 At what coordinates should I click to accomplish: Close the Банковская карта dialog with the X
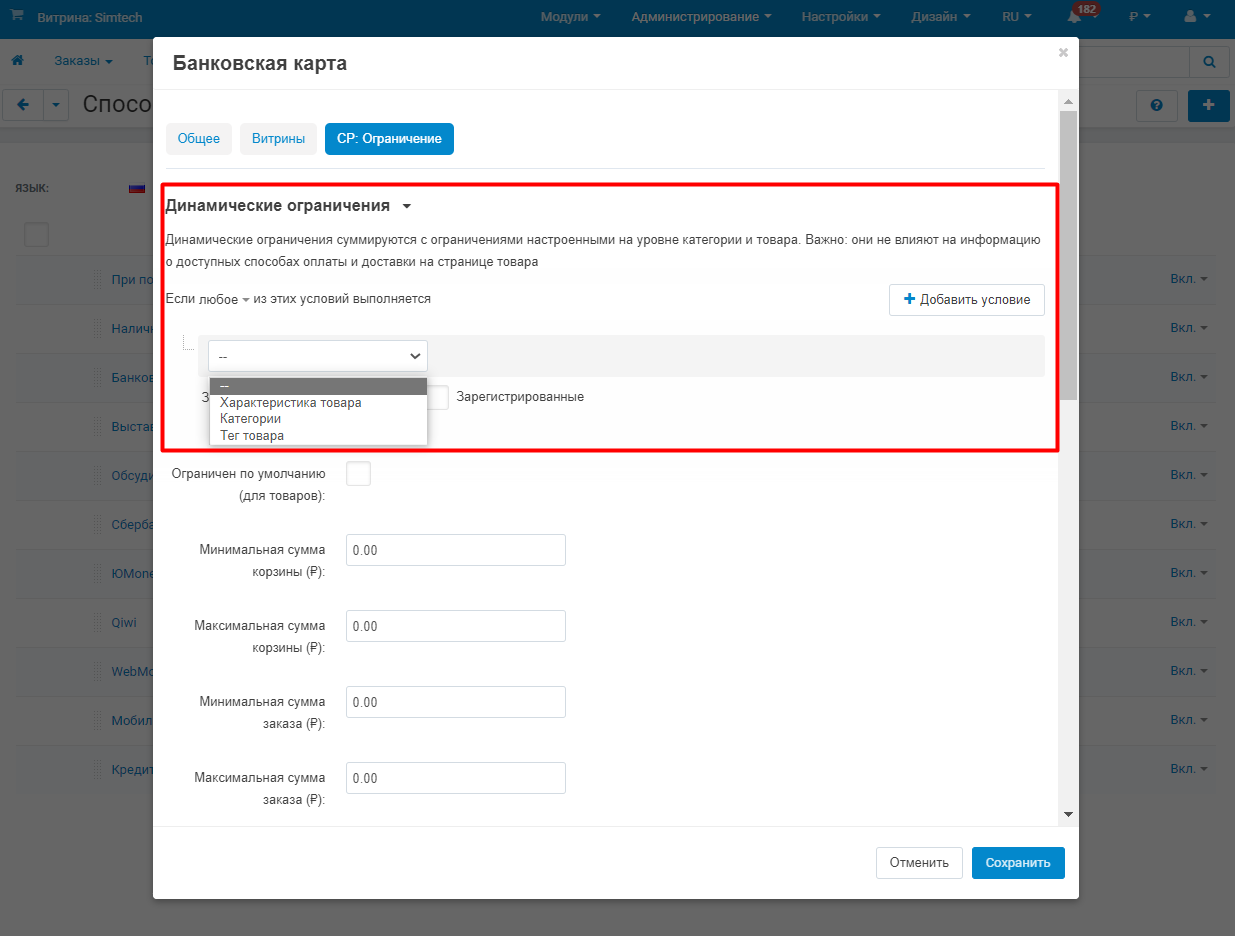[x=1063, y=53]
